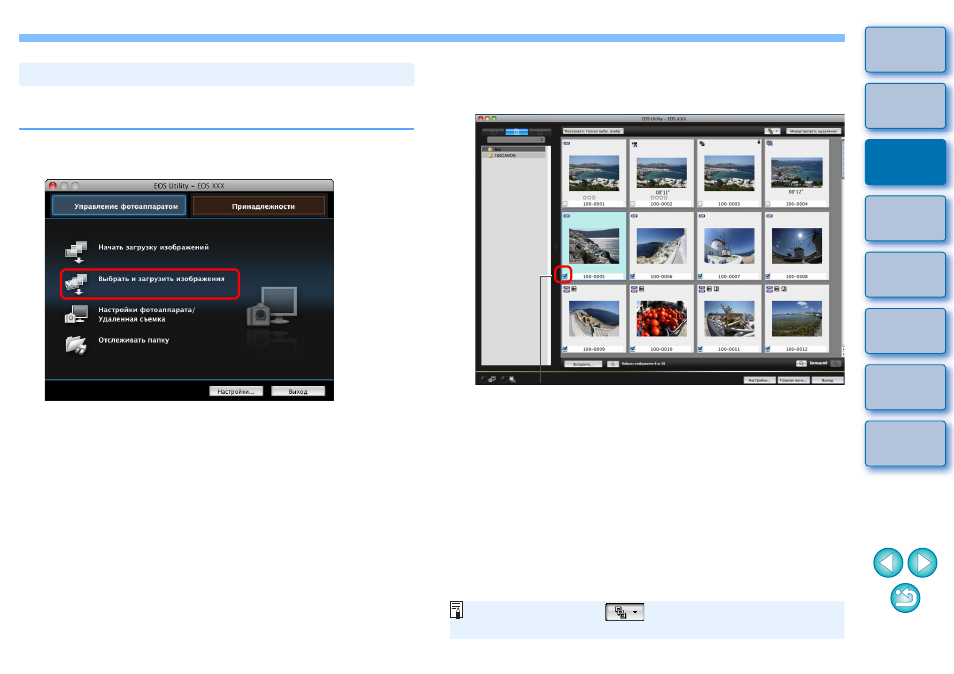This screenshot has height=674, width=954.
Task: Open the dropdown above the viewer folder tree
Action: 516,140
